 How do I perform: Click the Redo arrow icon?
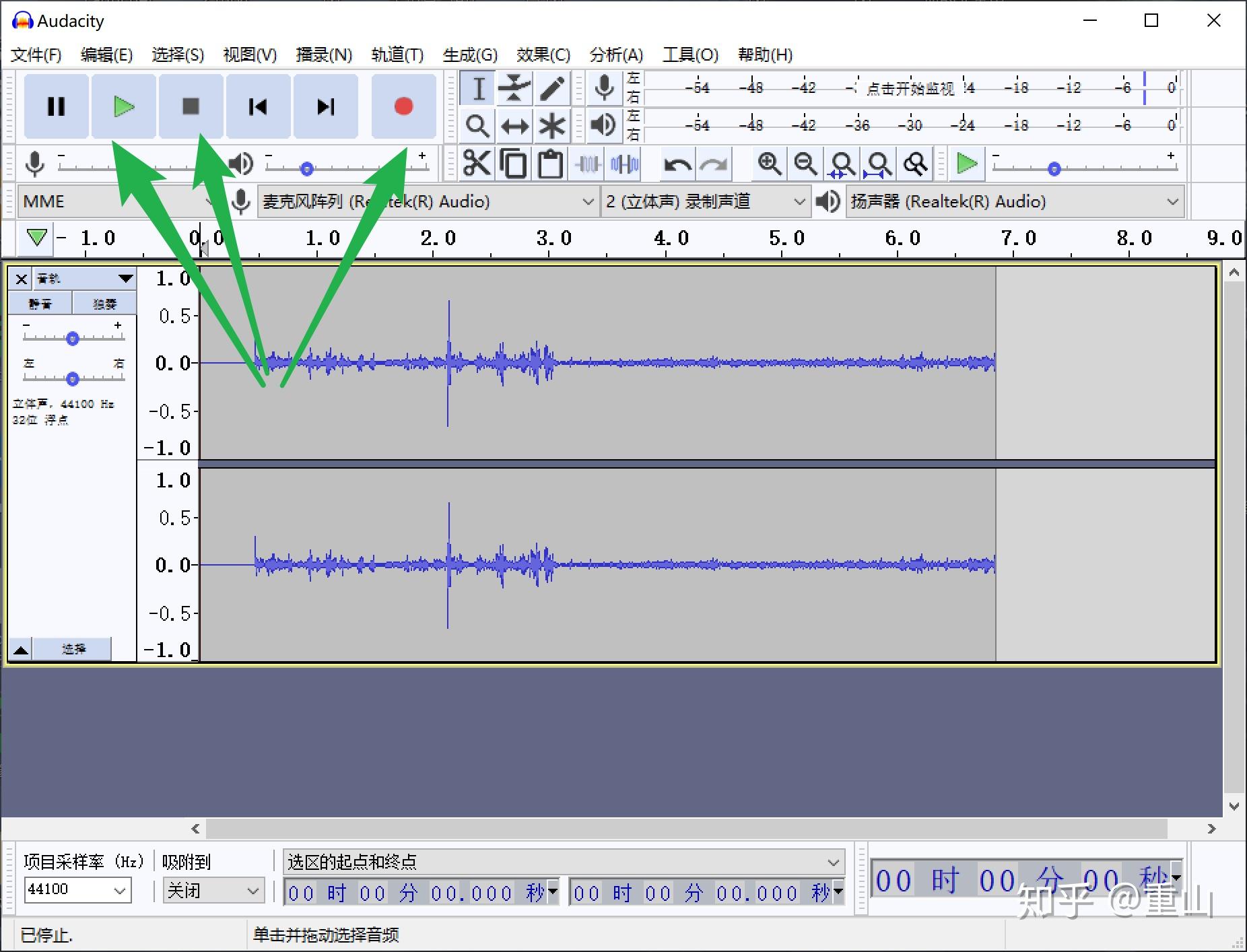pos(714,164)
